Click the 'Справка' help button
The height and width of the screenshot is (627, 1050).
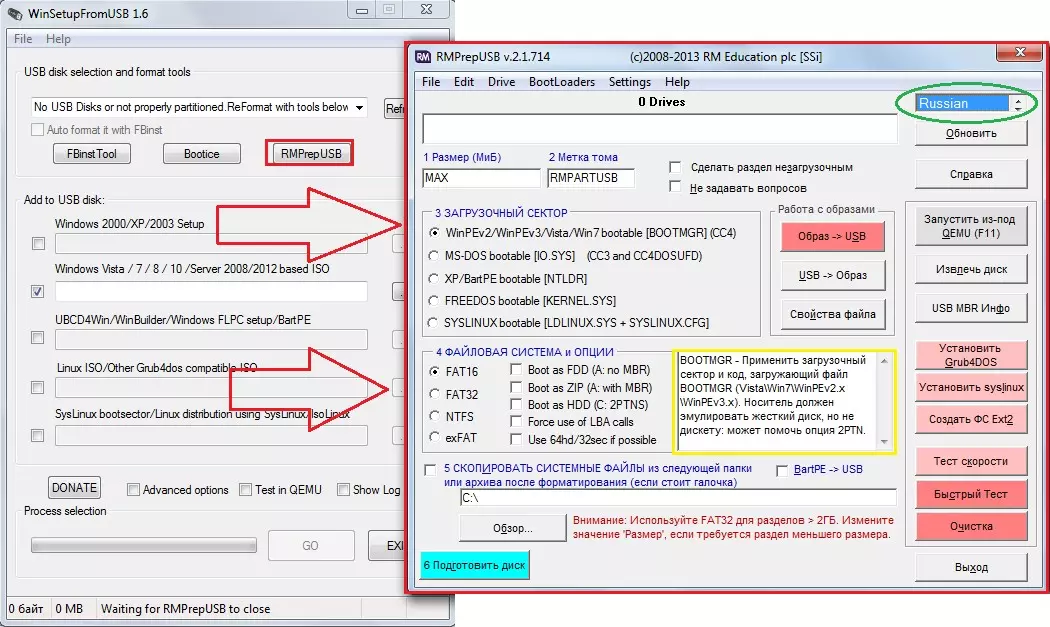click(971, 174)
